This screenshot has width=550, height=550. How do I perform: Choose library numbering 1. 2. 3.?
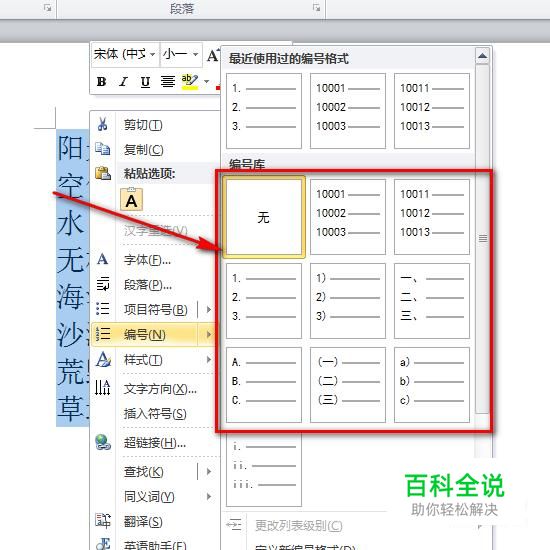click(x=264, y=301)
